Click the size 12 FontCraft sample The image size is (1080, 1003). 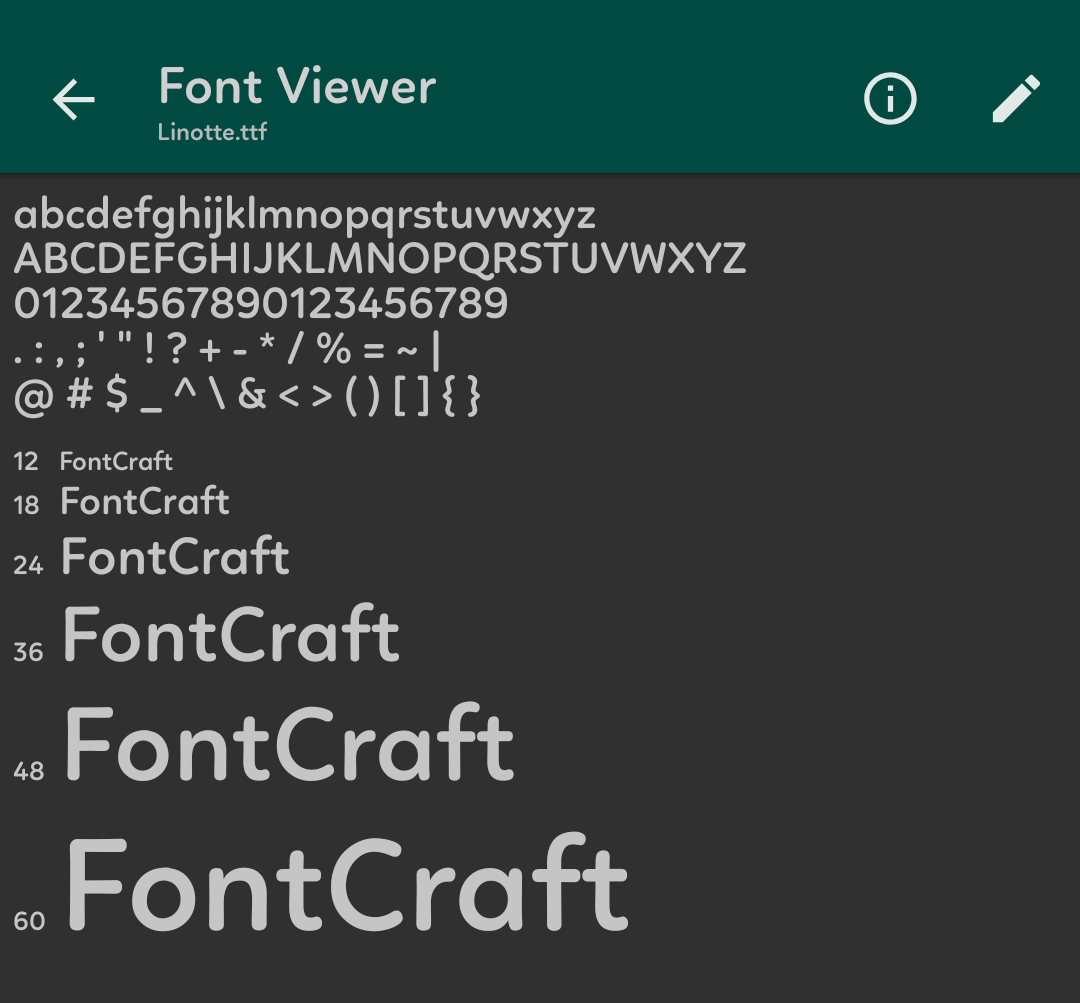[x=116, y=461]
